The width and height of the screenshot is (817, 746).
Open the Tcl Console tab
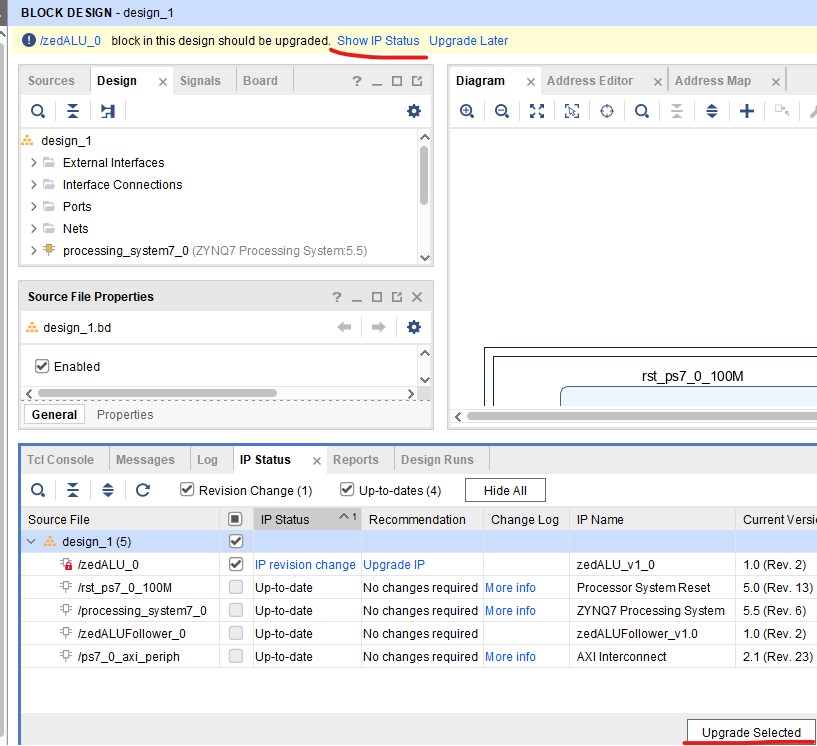(60, 460)
